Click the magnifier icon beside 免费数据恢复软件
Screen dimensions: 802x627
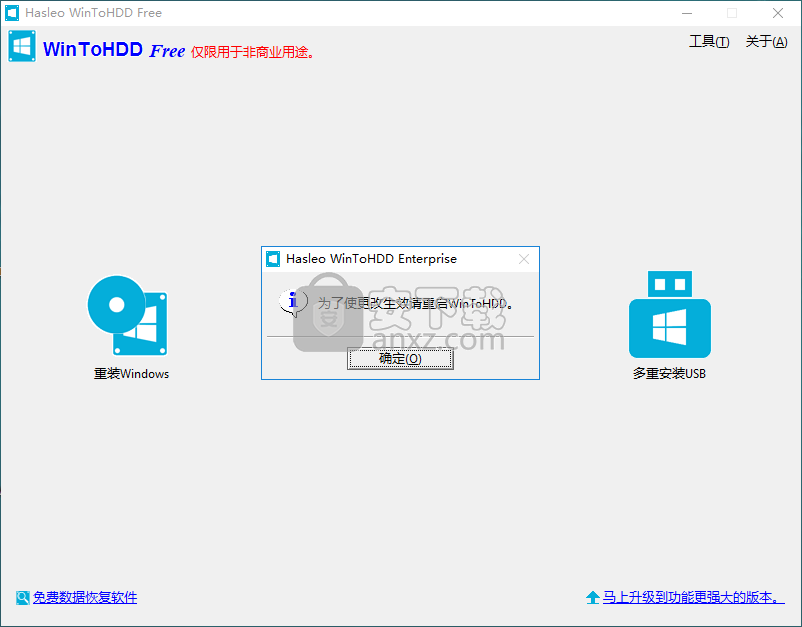23,597
